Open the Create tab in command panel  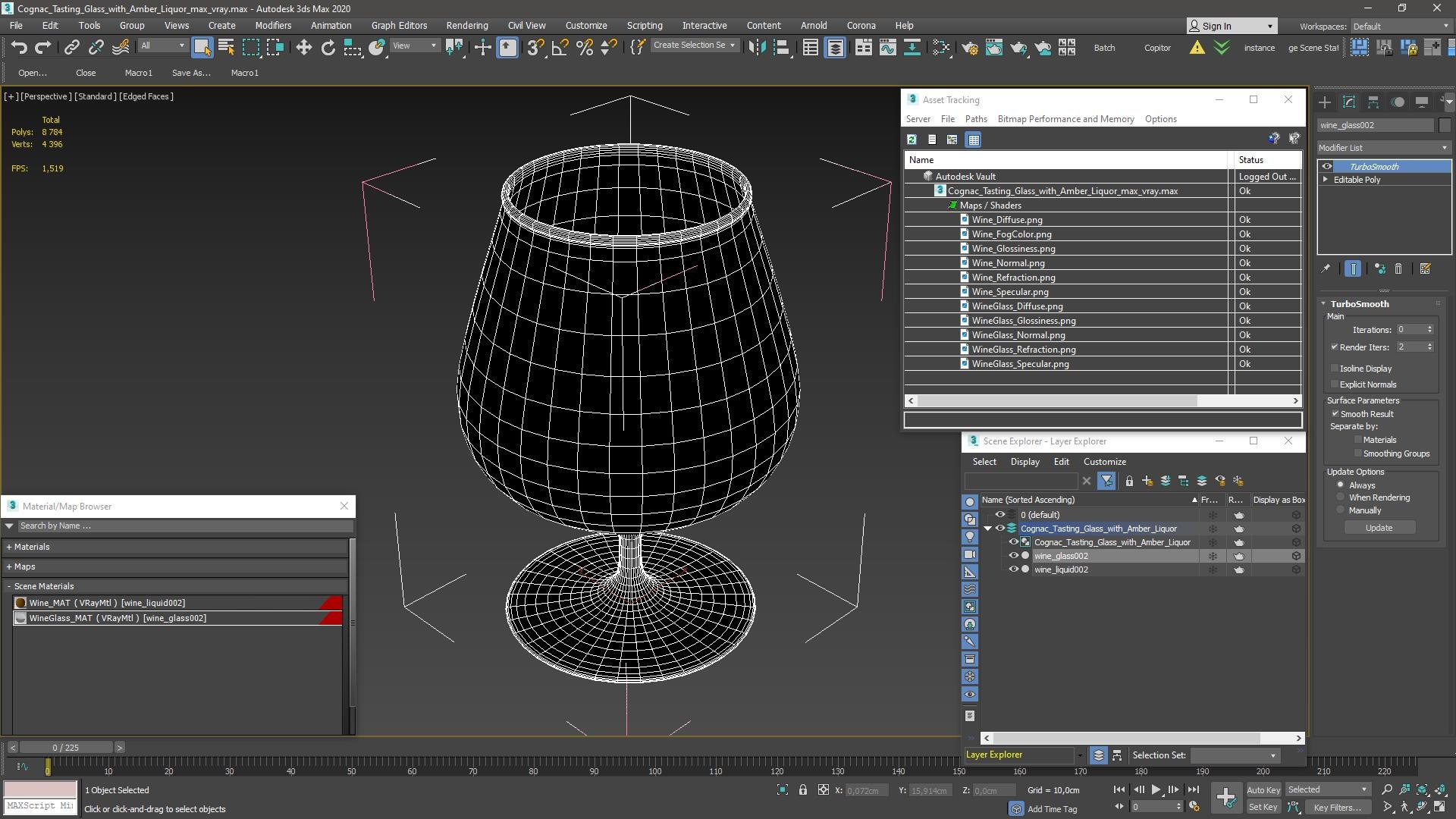click(x=1325, y=102)
